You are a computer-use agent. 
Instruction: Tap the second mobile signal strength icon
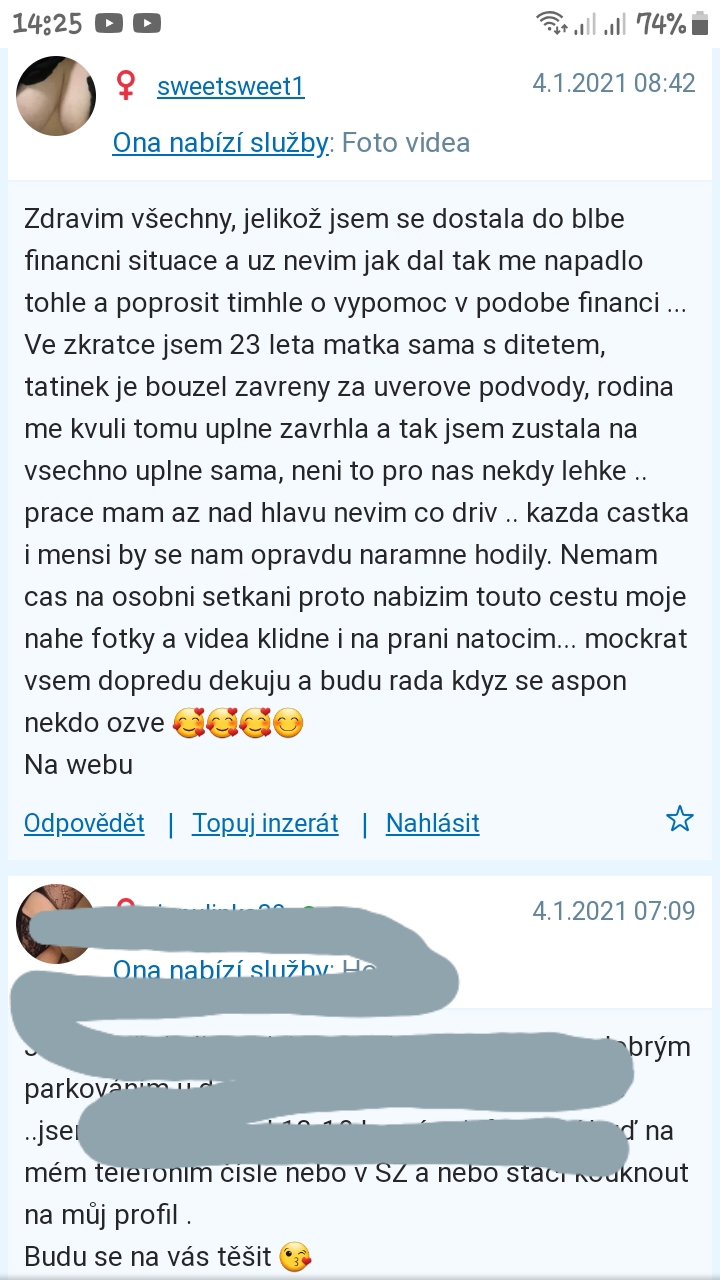(614, 23)
